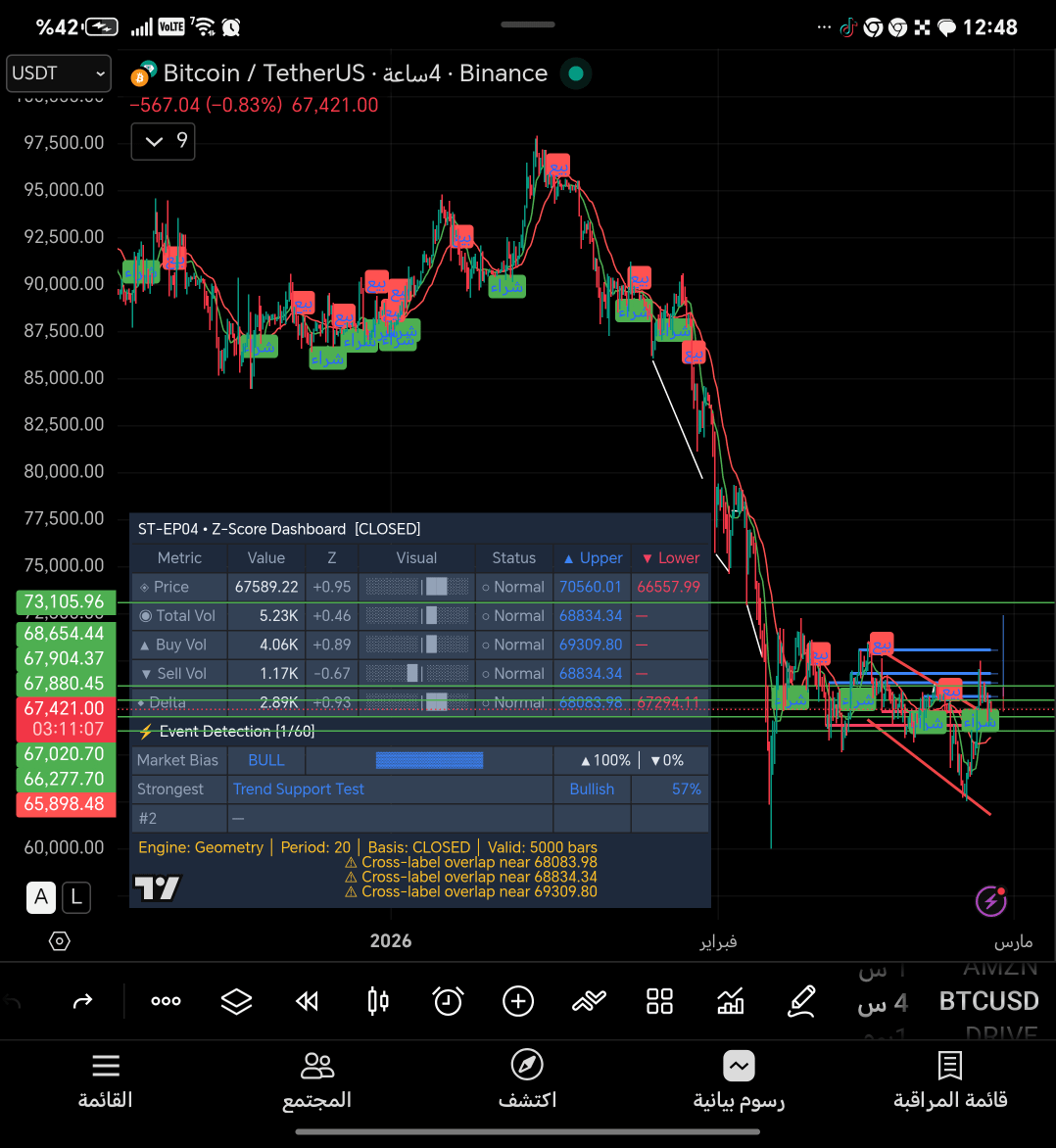Tap the 57% Bullish confidence cell

[669, 789]
